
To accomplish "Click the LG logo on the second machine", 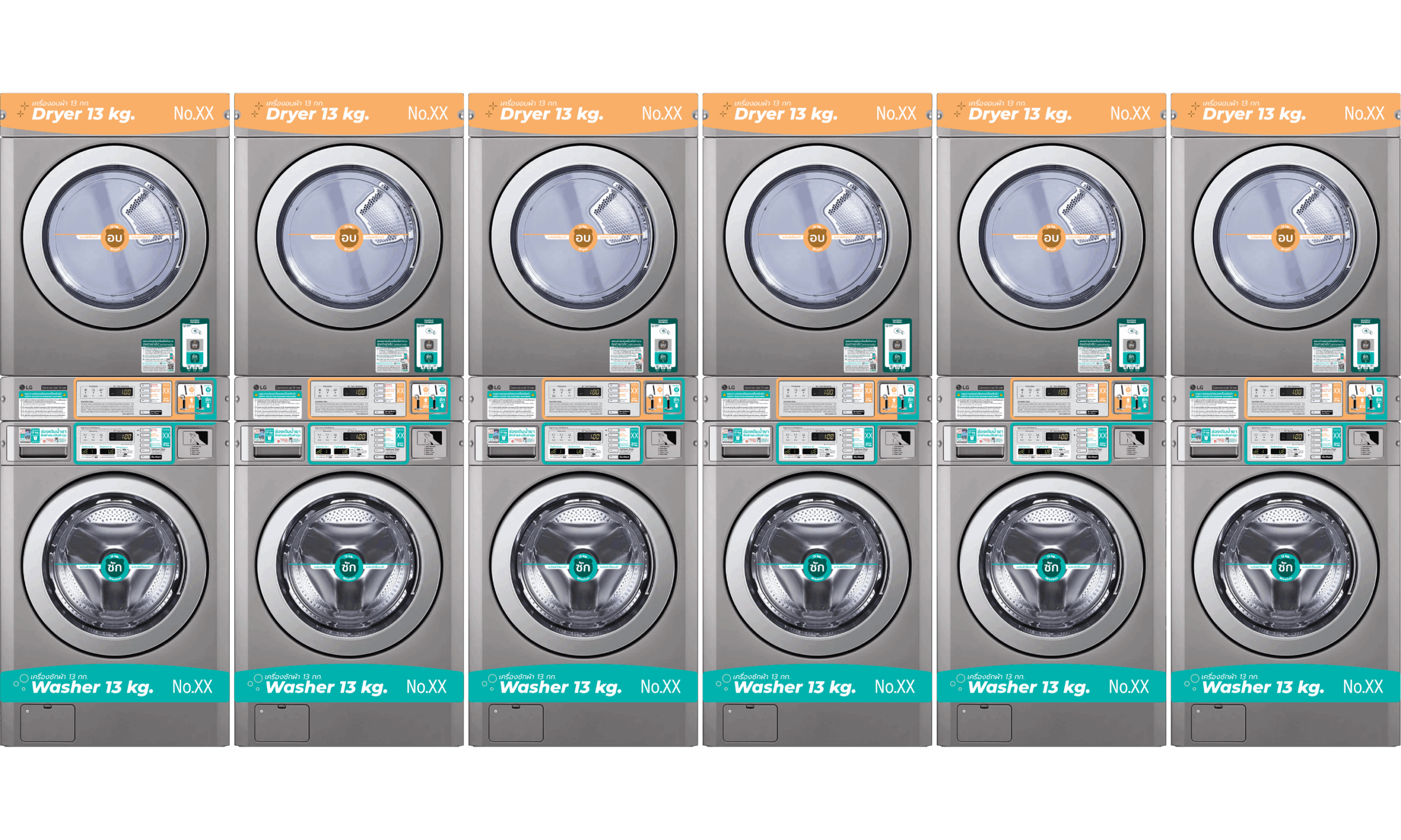I will coord(260,388).
